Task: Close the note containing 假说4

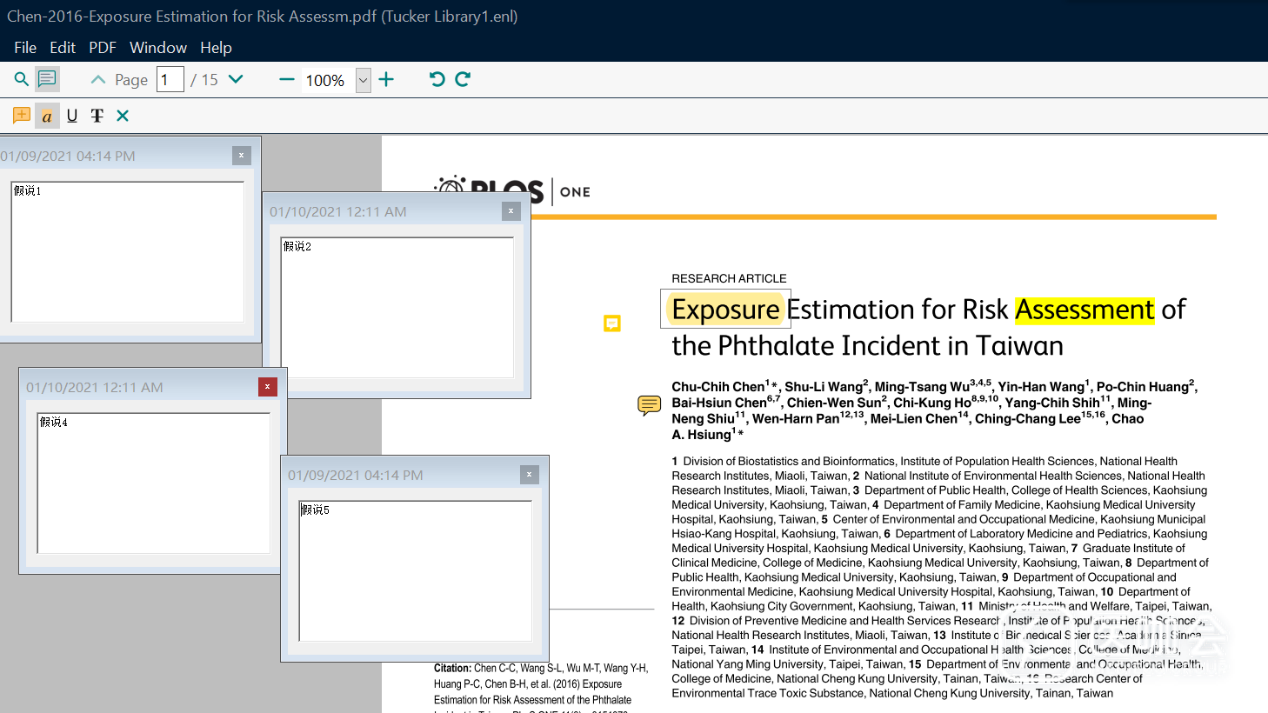Action: coord(267,387)
